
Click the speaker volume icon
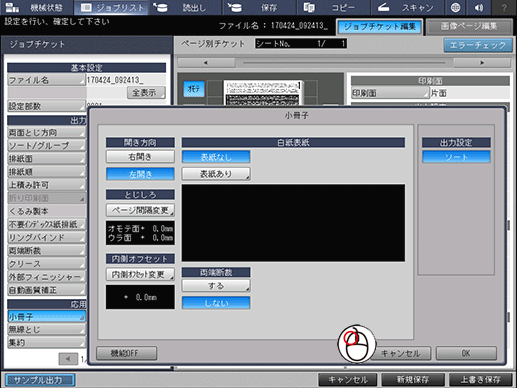pos(479,7)
